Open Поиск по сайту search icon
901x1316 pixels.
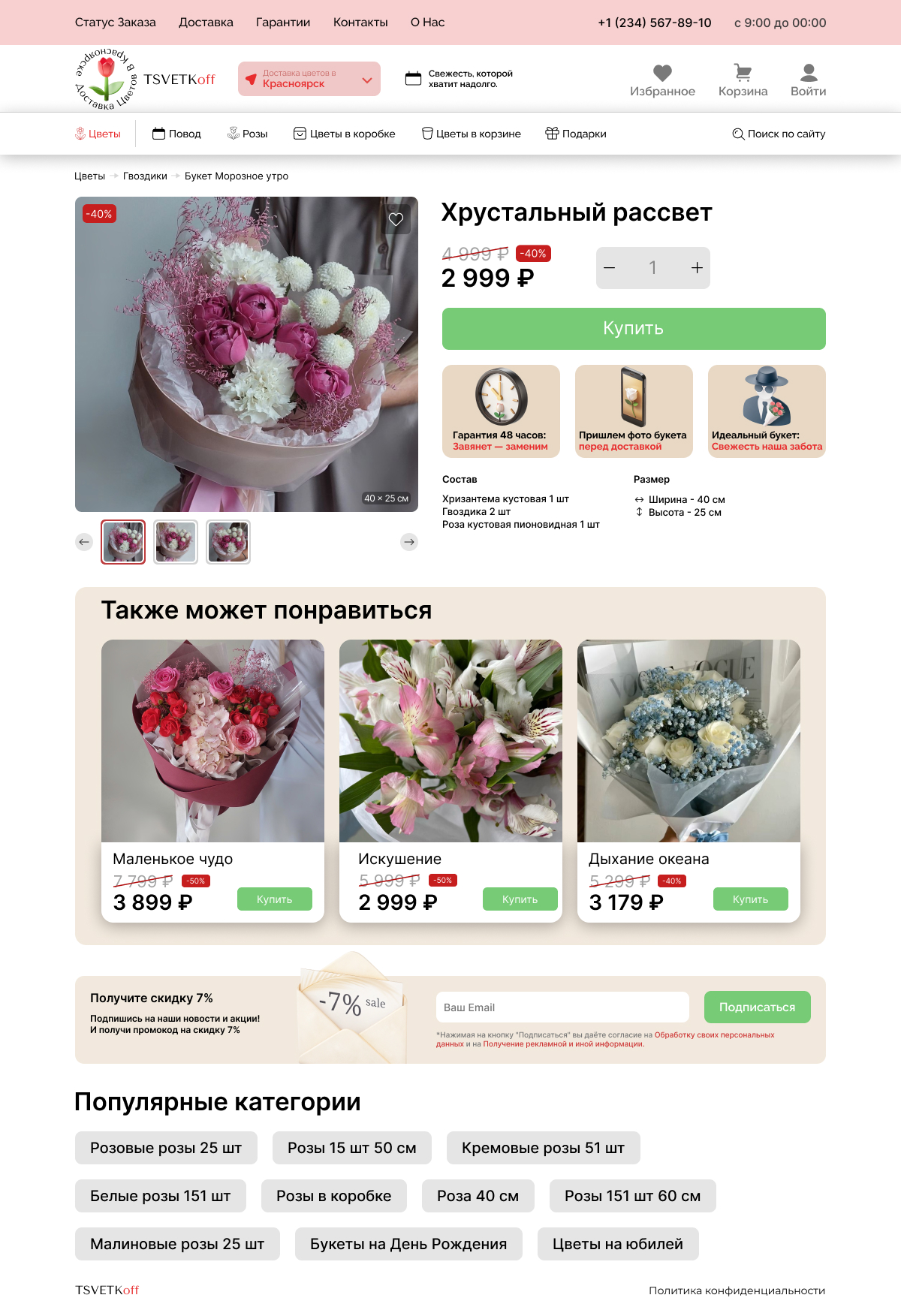click(738, 134)
